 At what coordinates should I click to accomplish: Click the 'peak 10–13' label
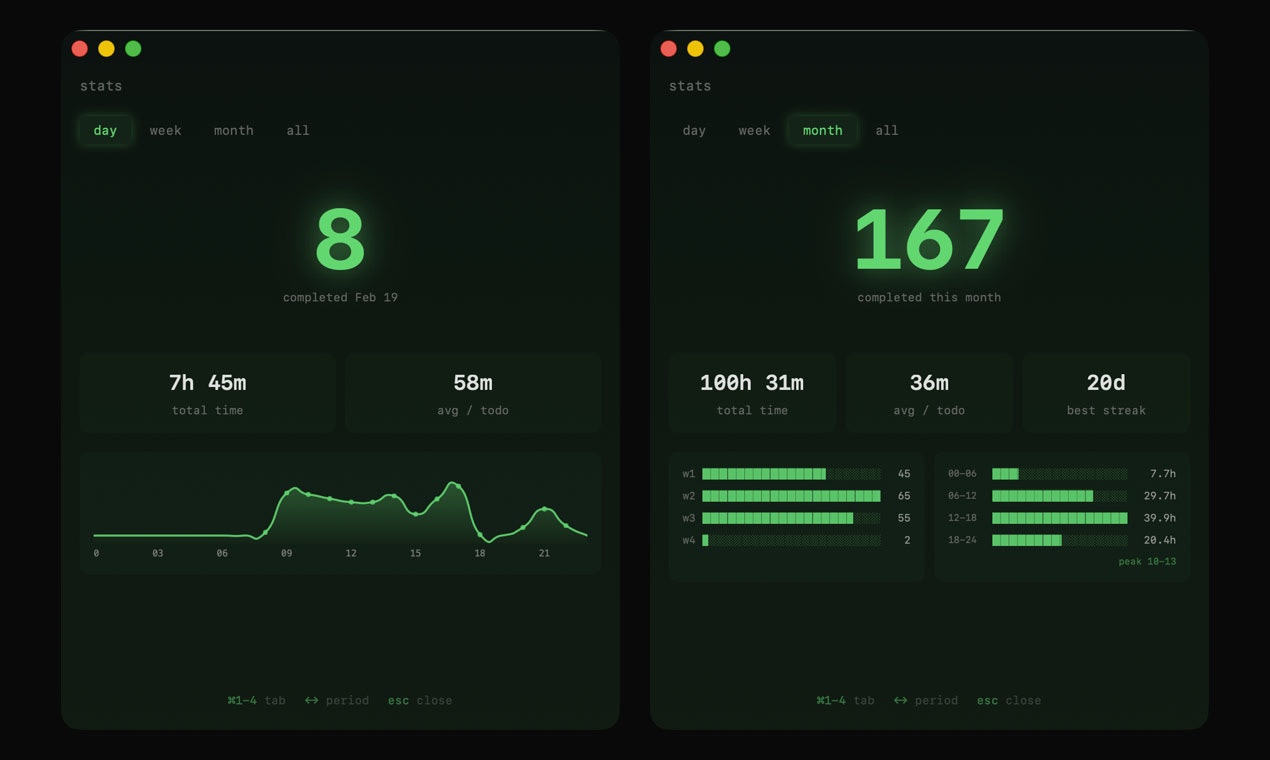click(1147, 562)
